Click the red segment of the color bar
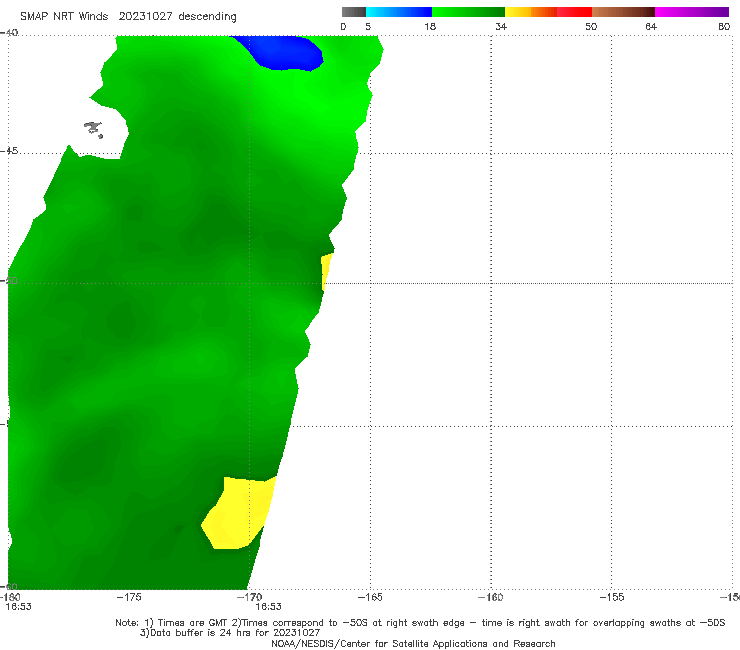This screenshot has width=740, height=650. (x=574, y=12)
